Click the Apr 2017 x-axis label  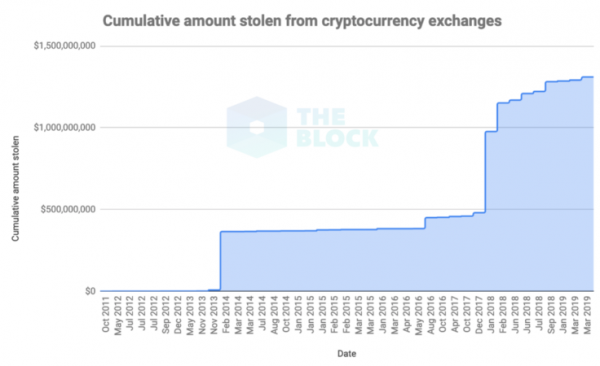pyautogui.click(x=455, y=314)
